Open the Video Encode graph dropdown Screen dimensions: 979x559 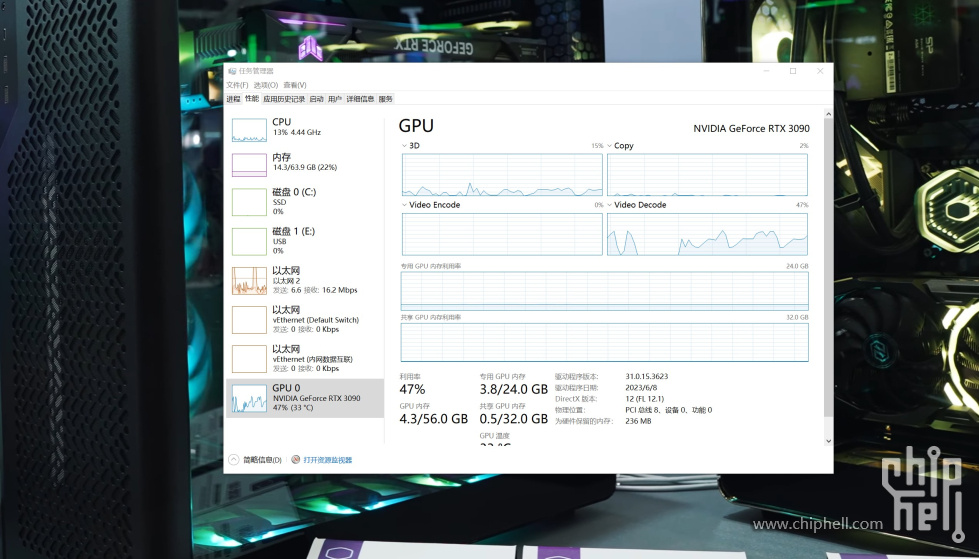tap(404, 205)
